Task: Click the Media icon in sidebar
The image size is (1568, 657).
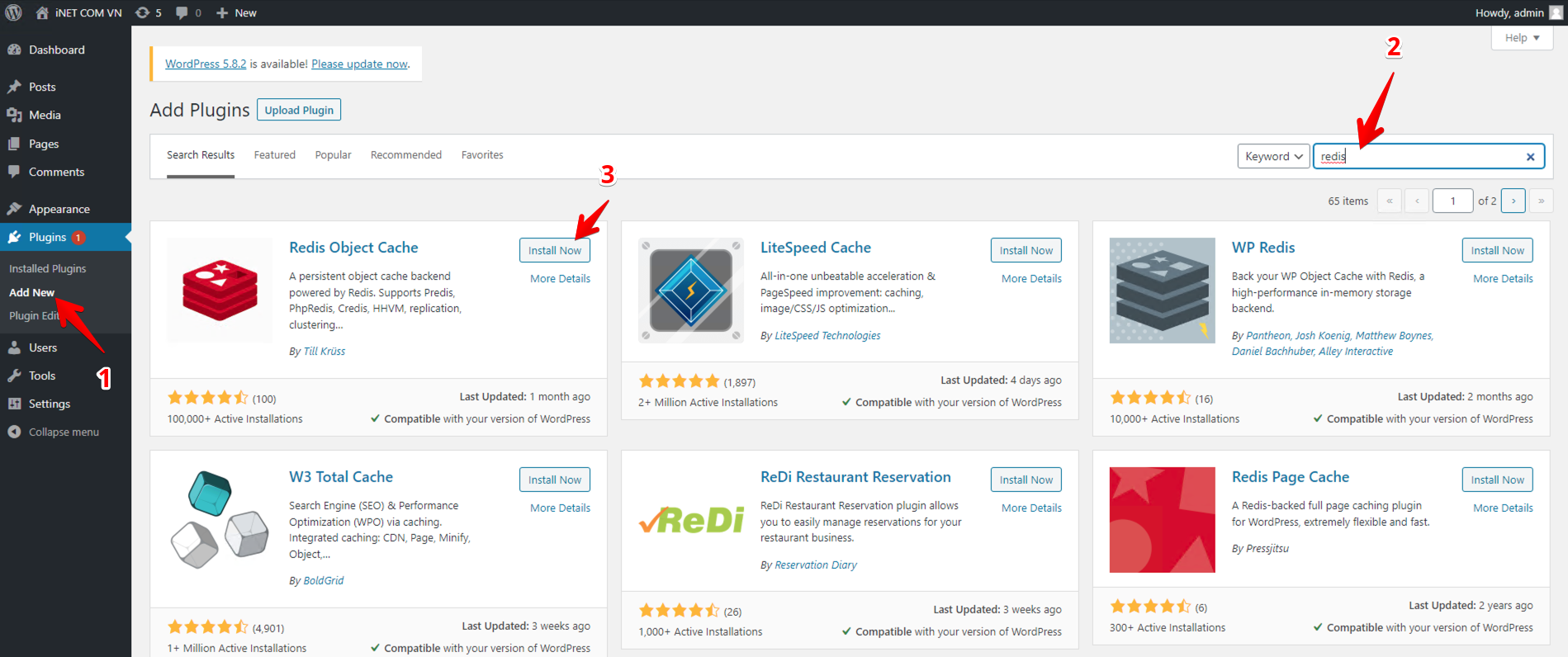Action: (14, 115)
